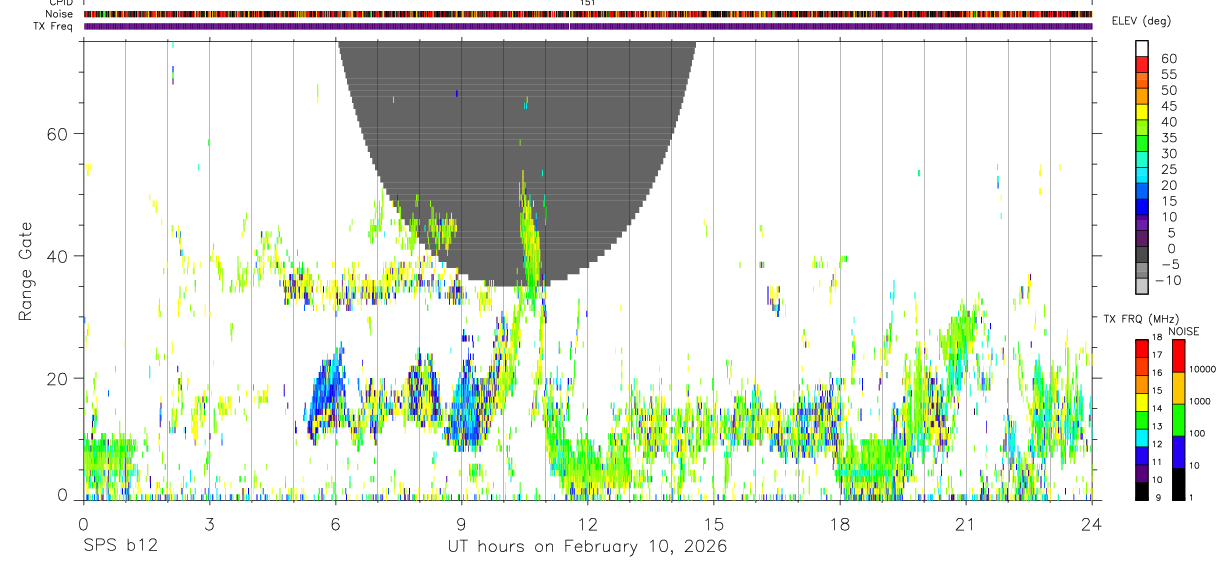Select the red swatch in the ELEV colorbar

click(1142, 64)
